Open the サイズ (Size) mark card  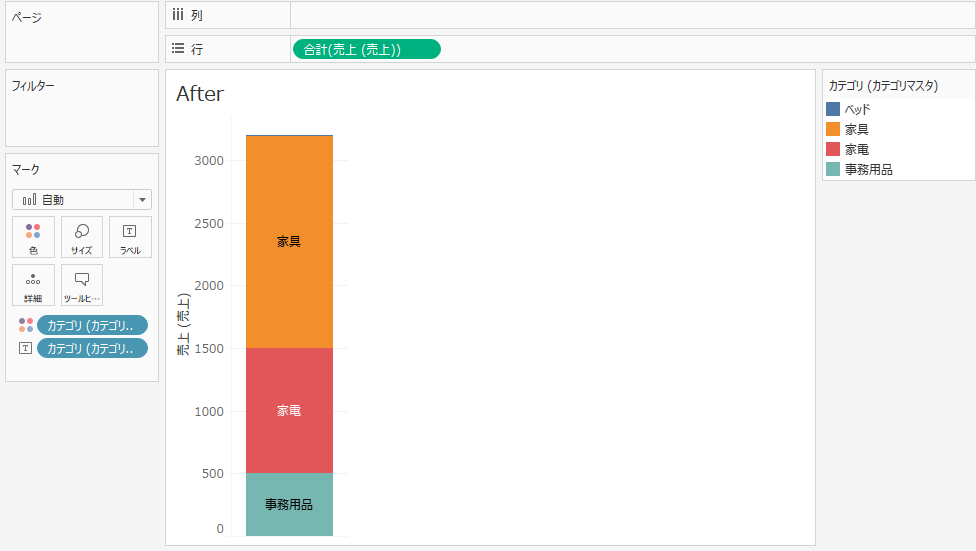click(82, 237)
